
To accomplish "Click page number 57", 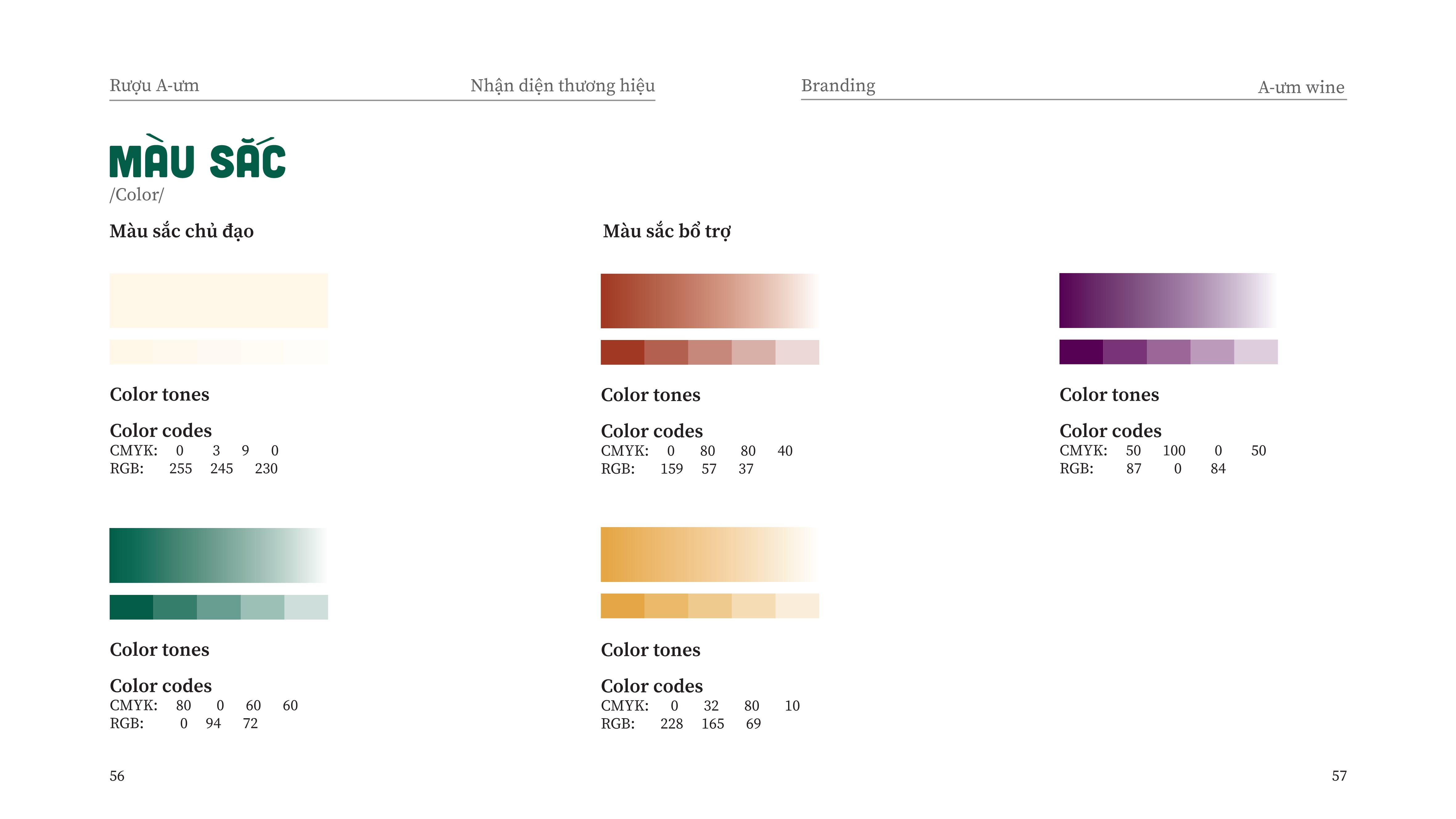I will click(1339, 776).
